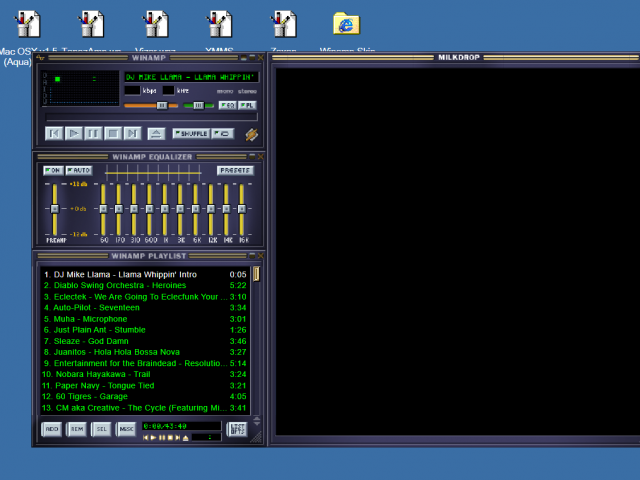Screen dimensions: 640x480
Task: Skip to previous track in main window
Action: (x=54, y=133)
